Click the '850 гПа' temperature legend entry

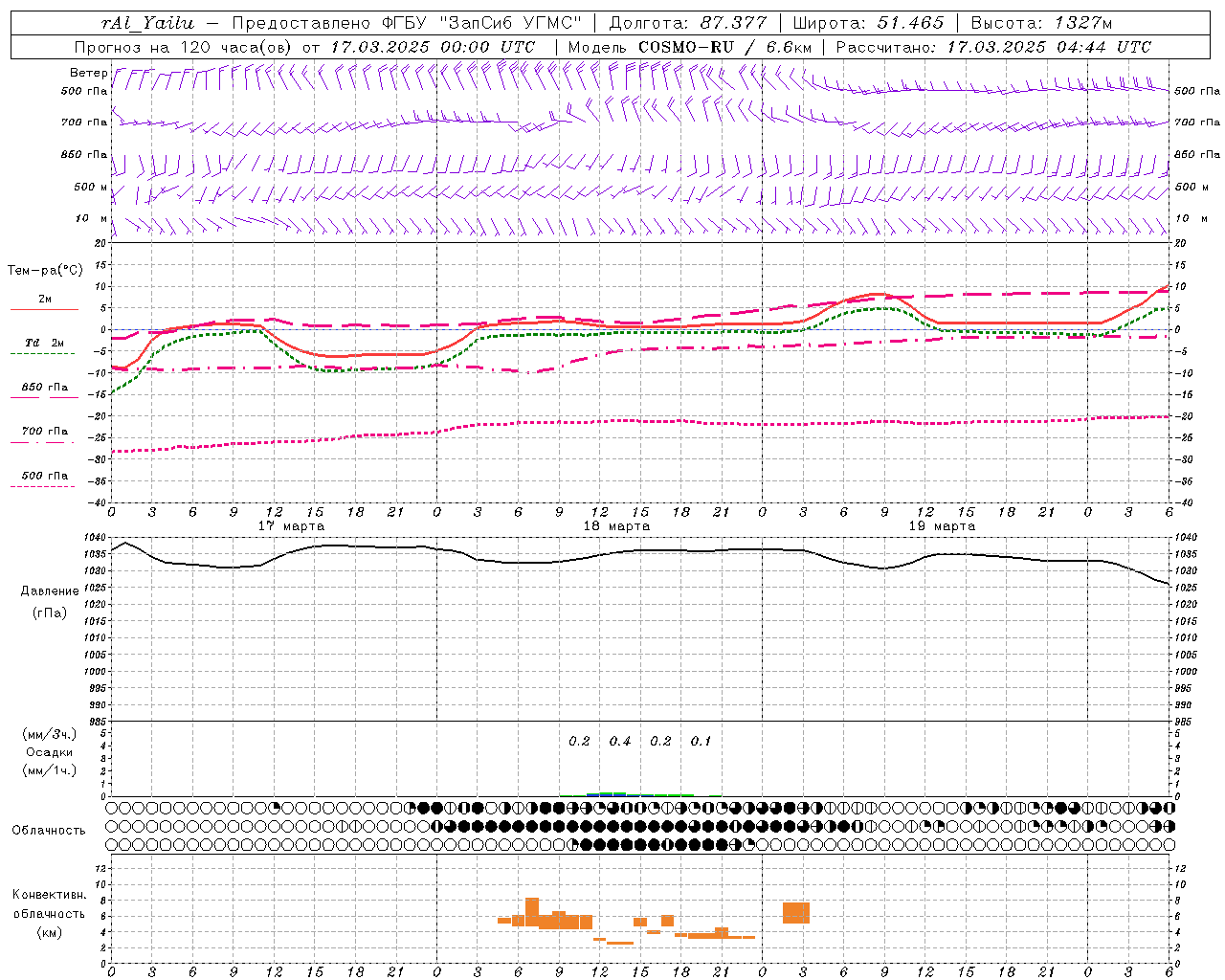pyautogui.click(x=44, y=388)
